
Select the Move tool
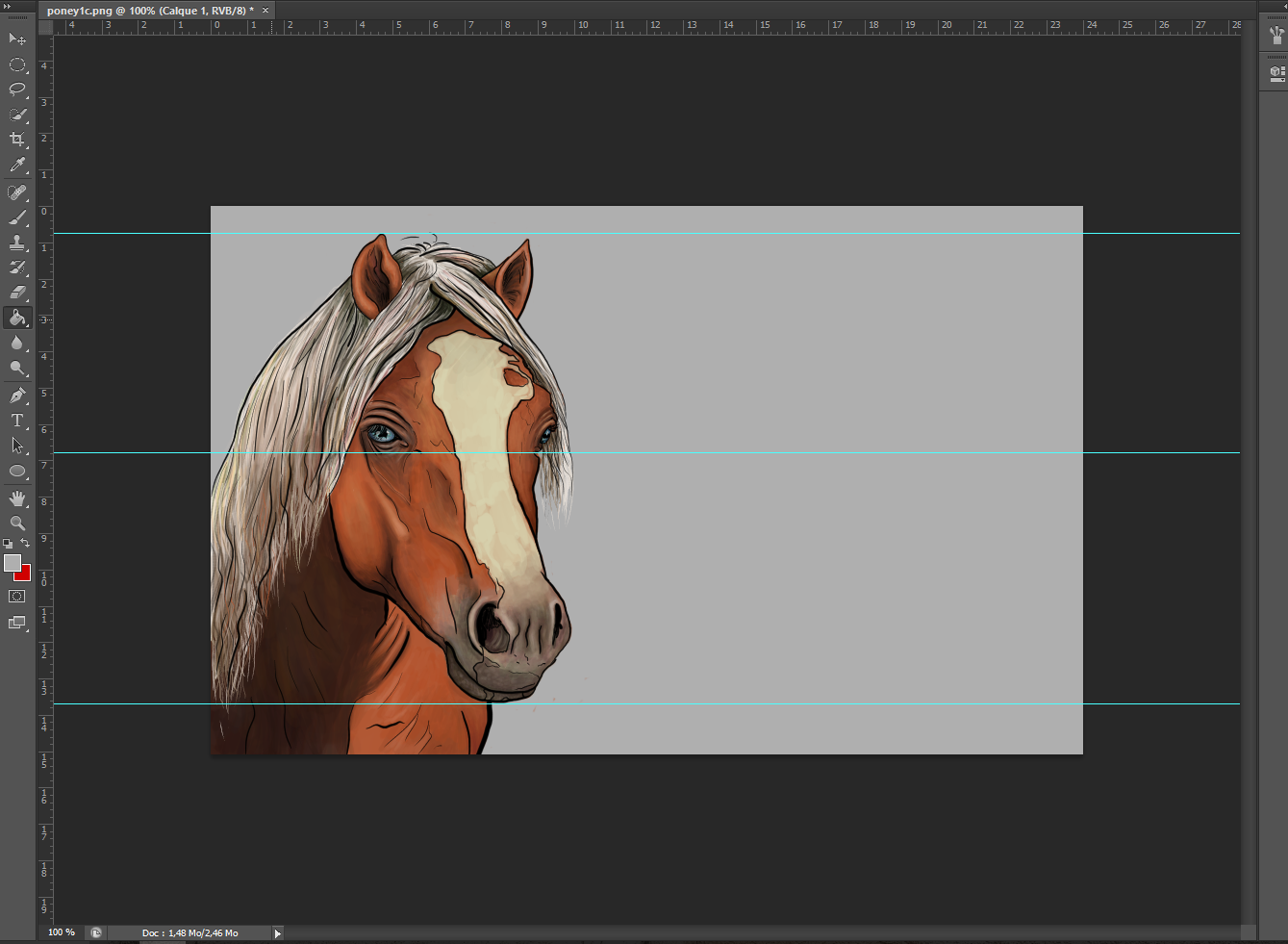pos(17,39)
